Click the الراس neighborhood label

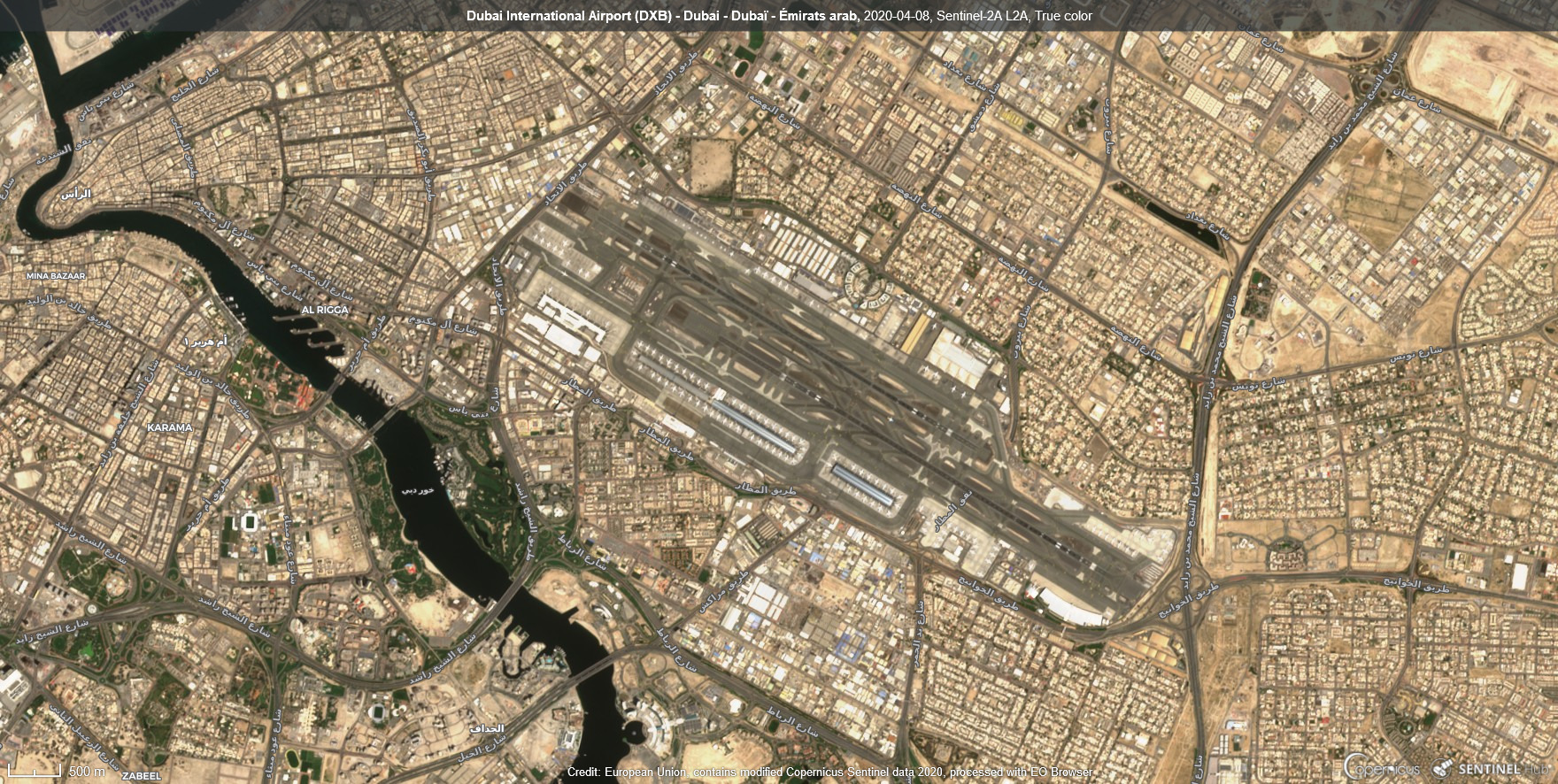[x=75, y=193]
